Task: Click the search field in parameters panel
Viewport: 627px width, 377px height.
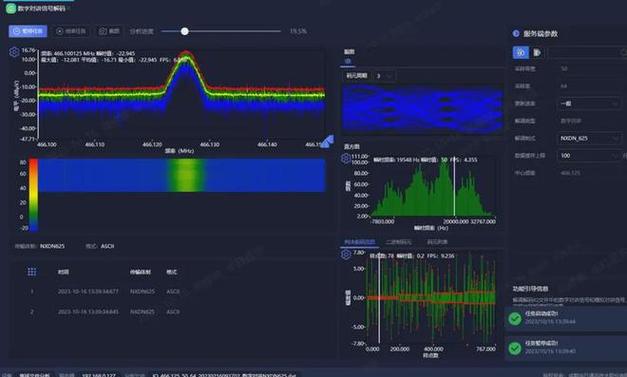Action: click(586, 52)
